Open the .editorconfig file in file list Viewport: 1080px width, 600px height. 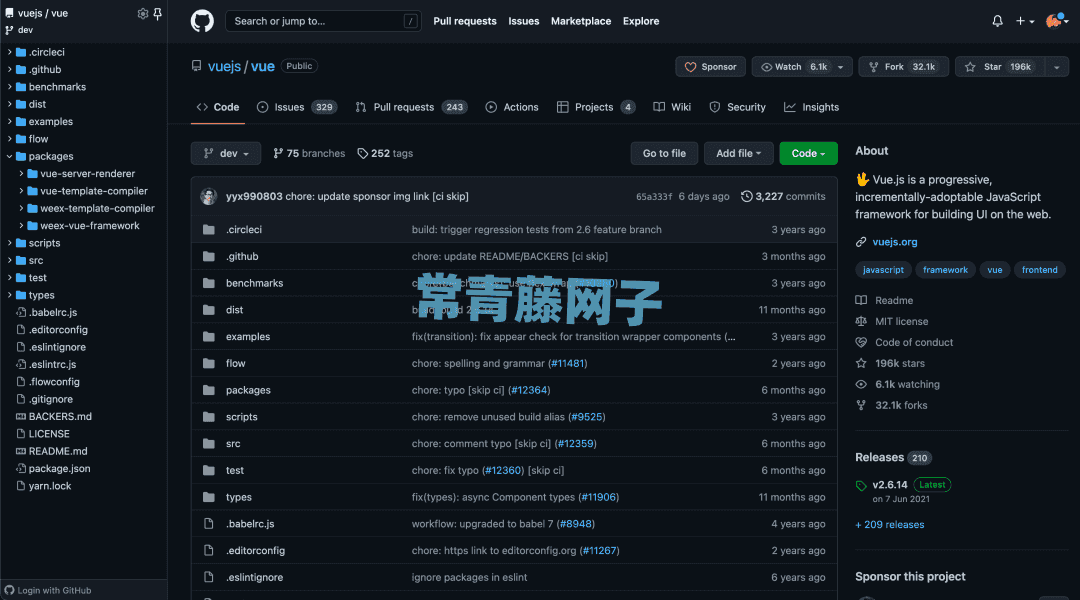tap(256, 550)
